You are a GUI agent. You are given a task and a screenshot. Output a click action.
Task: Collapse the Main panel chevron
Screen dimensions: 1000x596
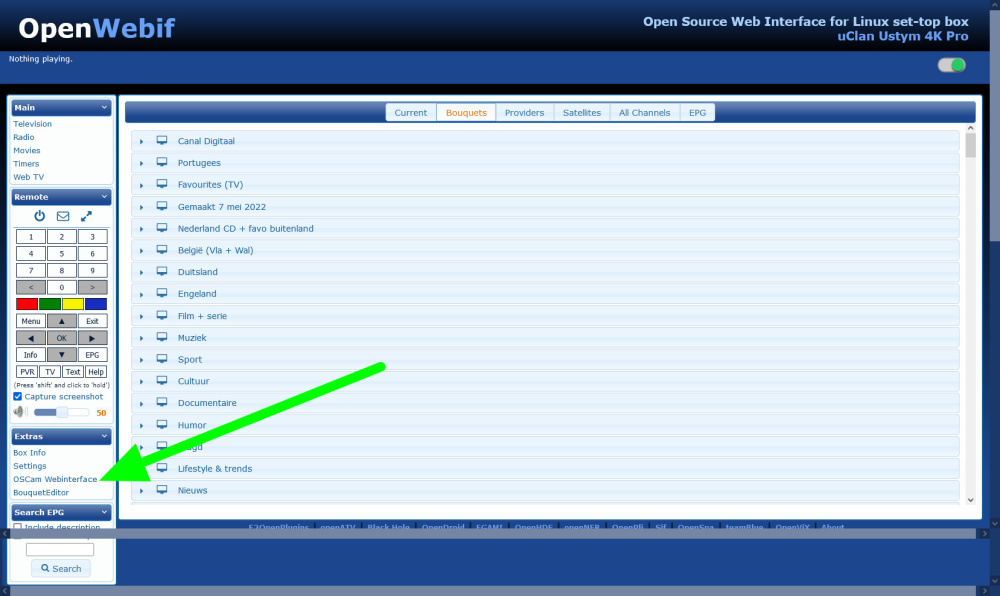pos(105,108)
